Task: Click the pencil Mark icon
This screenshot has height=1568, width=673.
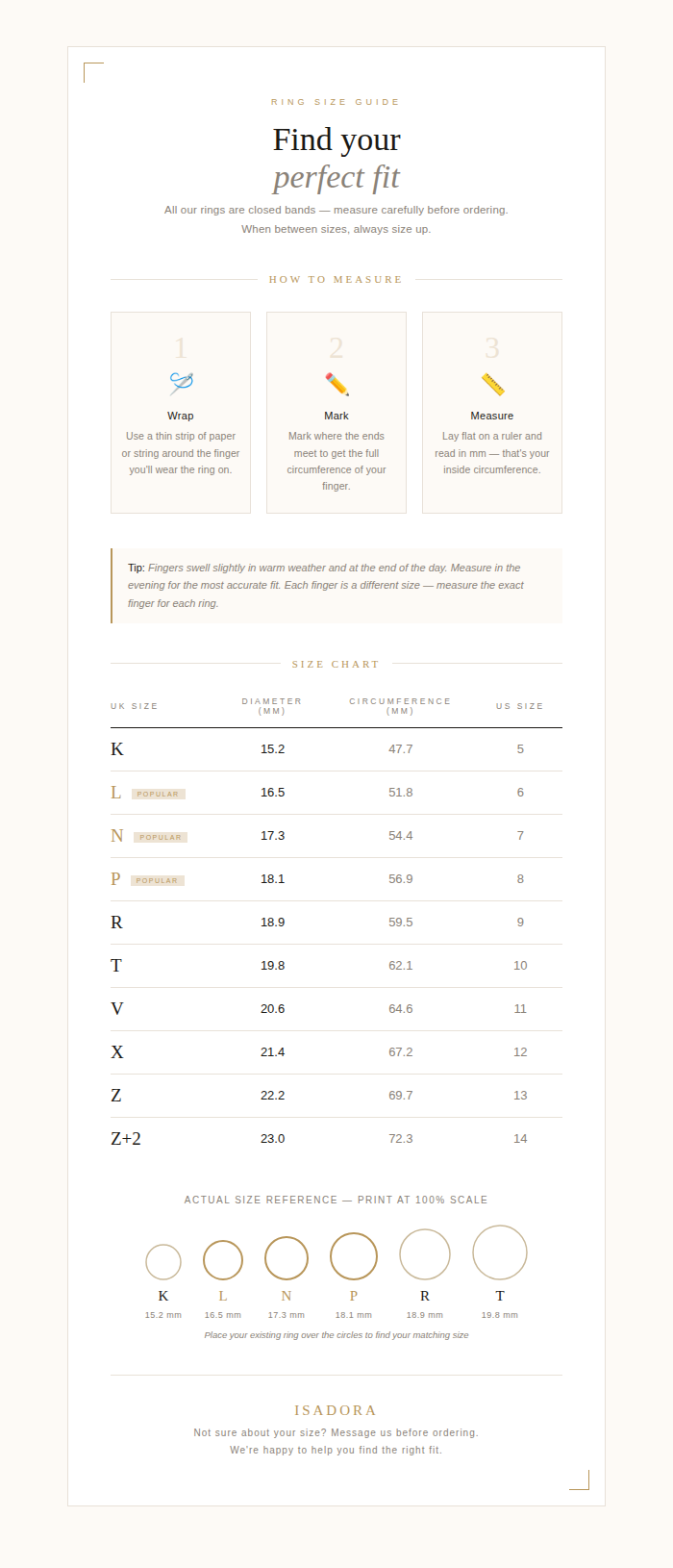Action: (x=336, y=384)
